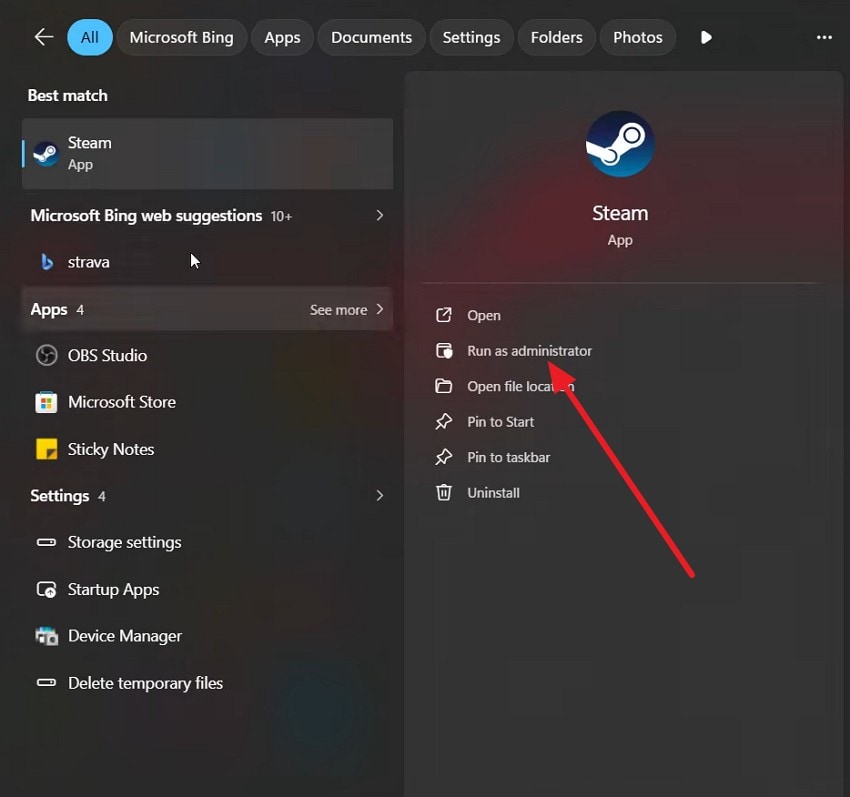Click Open icon in Steam actions
Viewport: 850px width, 797px height.
coord(443,315)
